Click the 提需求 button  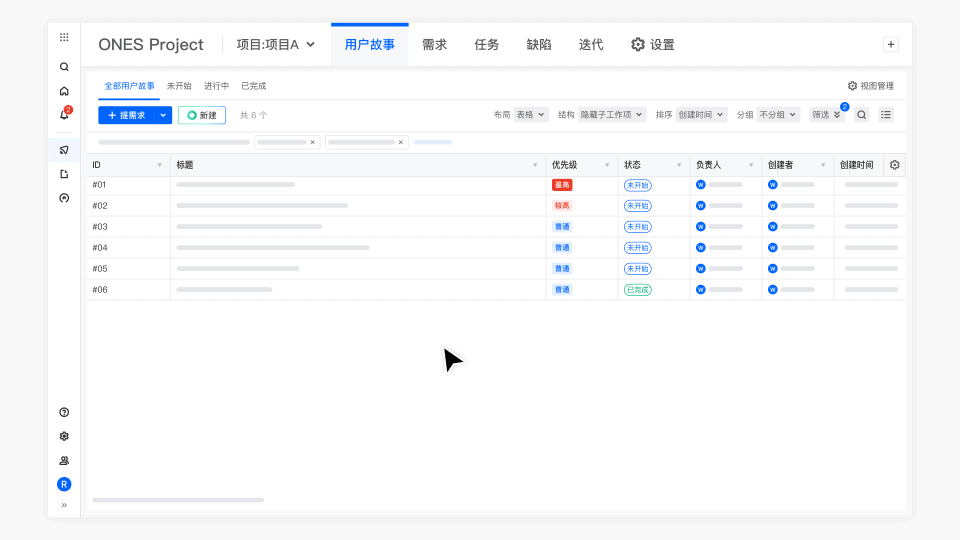click(127, 115)
